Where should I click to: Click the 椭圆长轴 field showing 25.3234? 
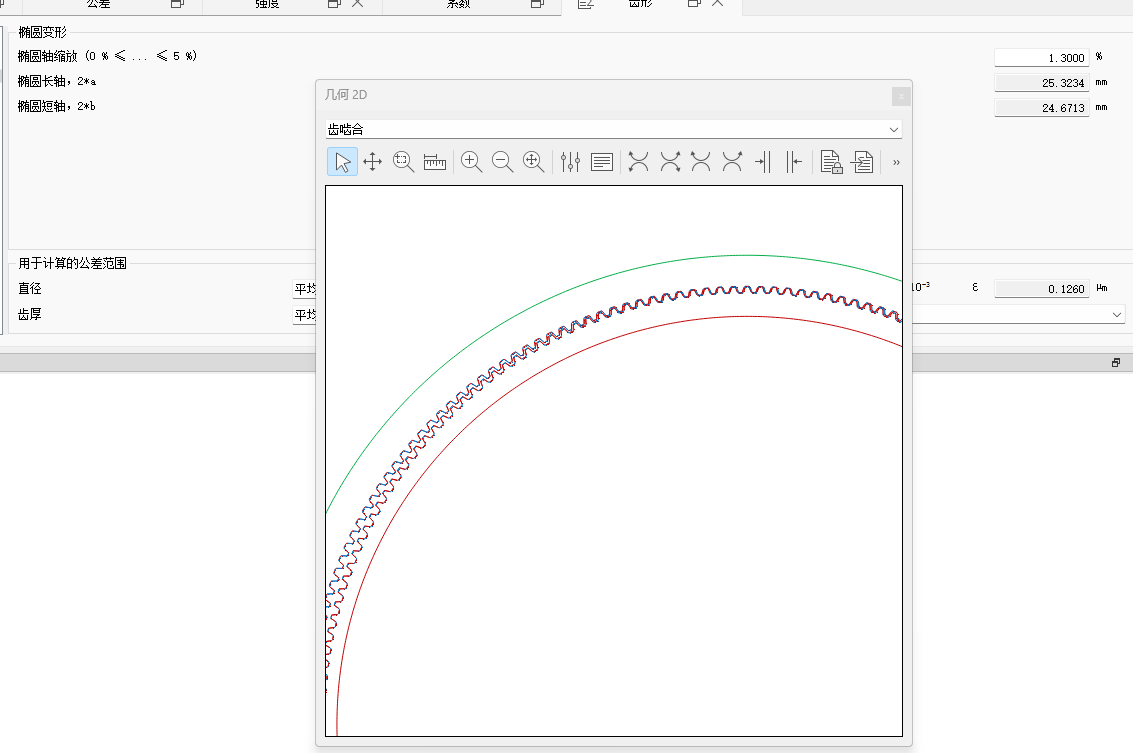point(1041,83)
